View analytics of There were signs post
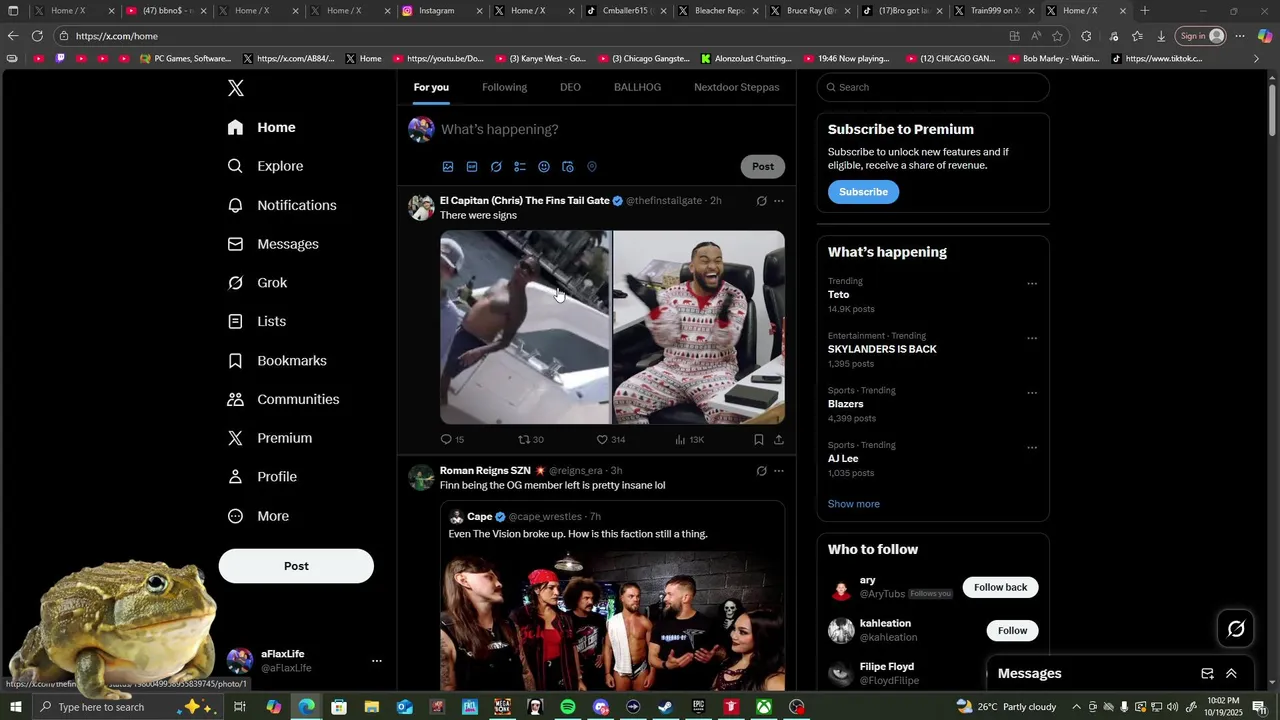Image resolution: width=1280 pixels, height=720 pixels. tap(689, 440)
